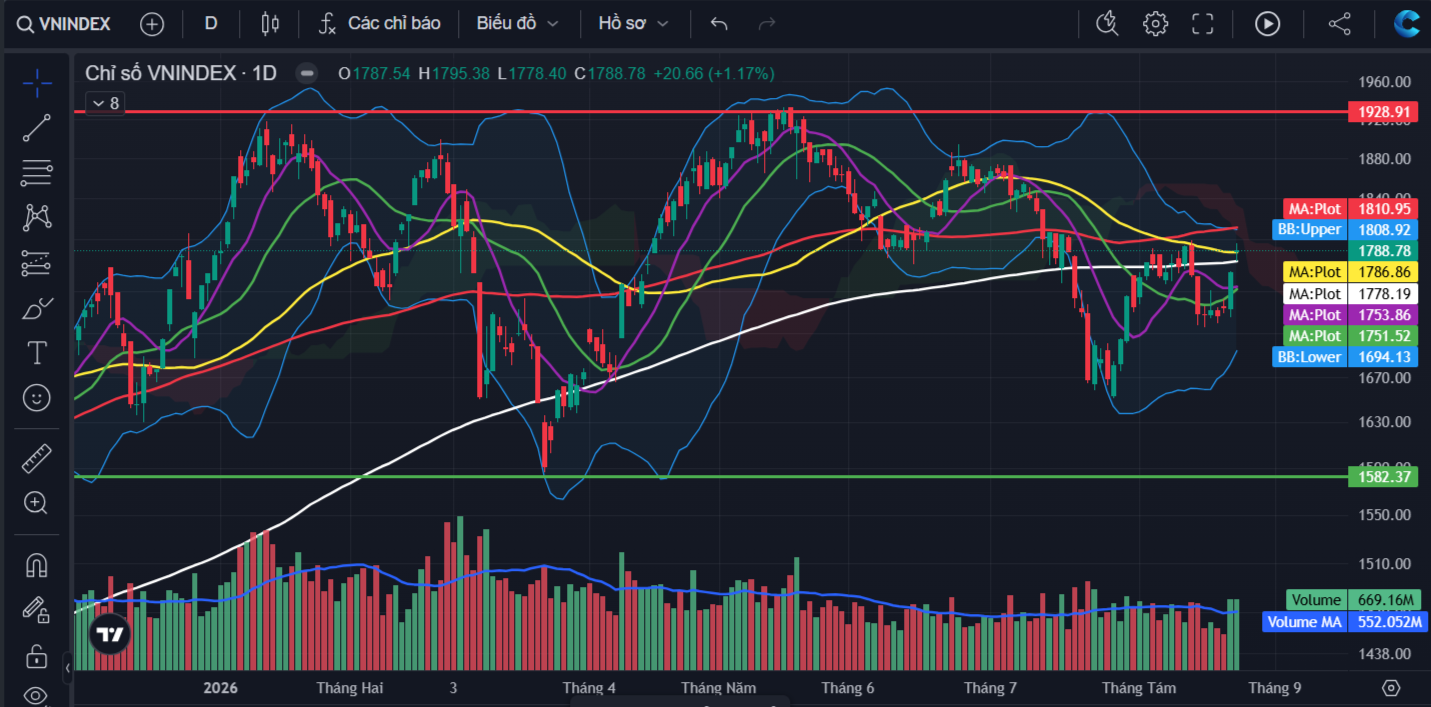Select the ruler measure tool
The image size is (1431, 707).
pyautogui.click(x=37, y=459)
